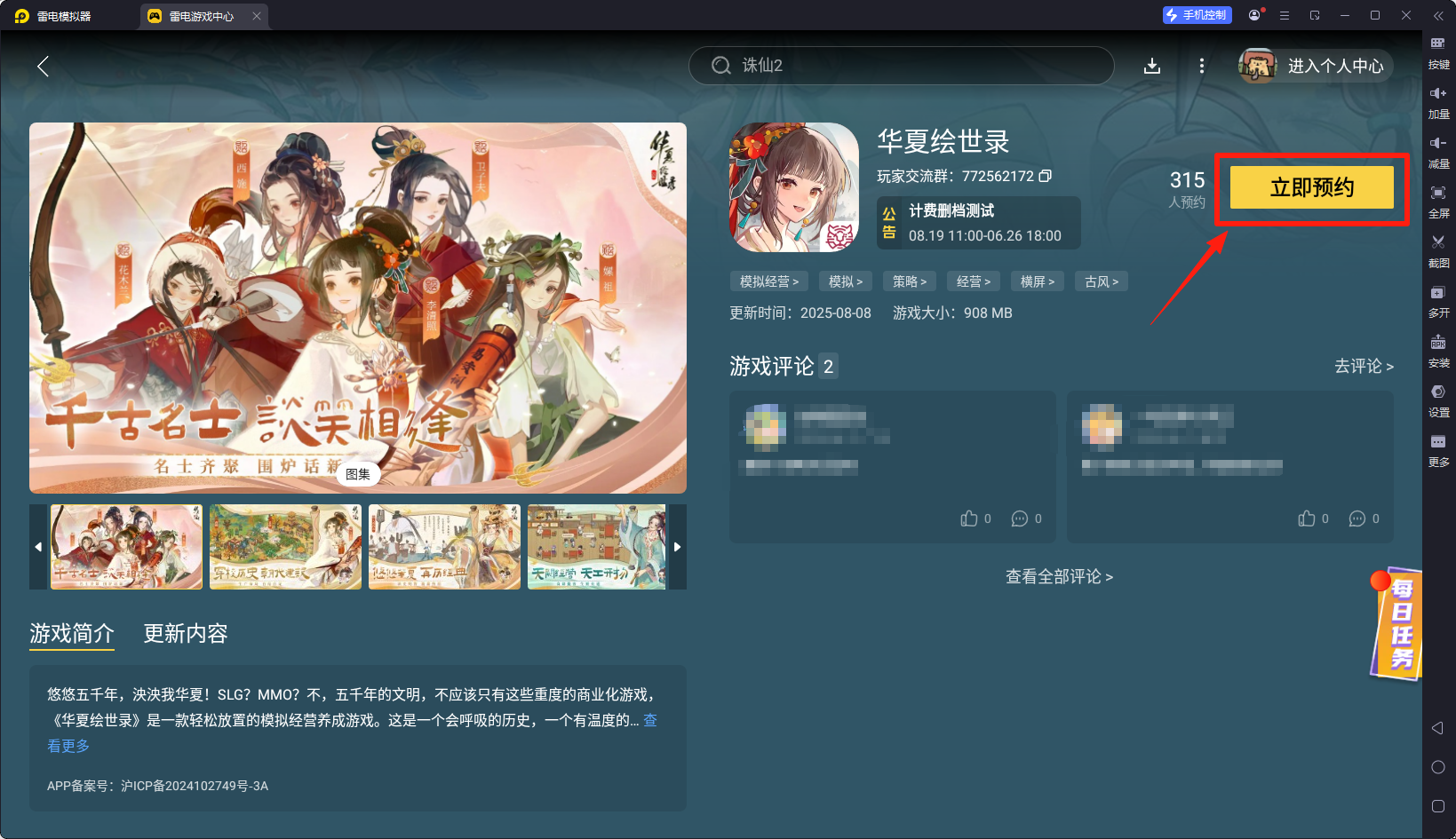The image size is (1456, 839).
Task: Click the 立即预约 reserve button
Action: (1312, 187)
